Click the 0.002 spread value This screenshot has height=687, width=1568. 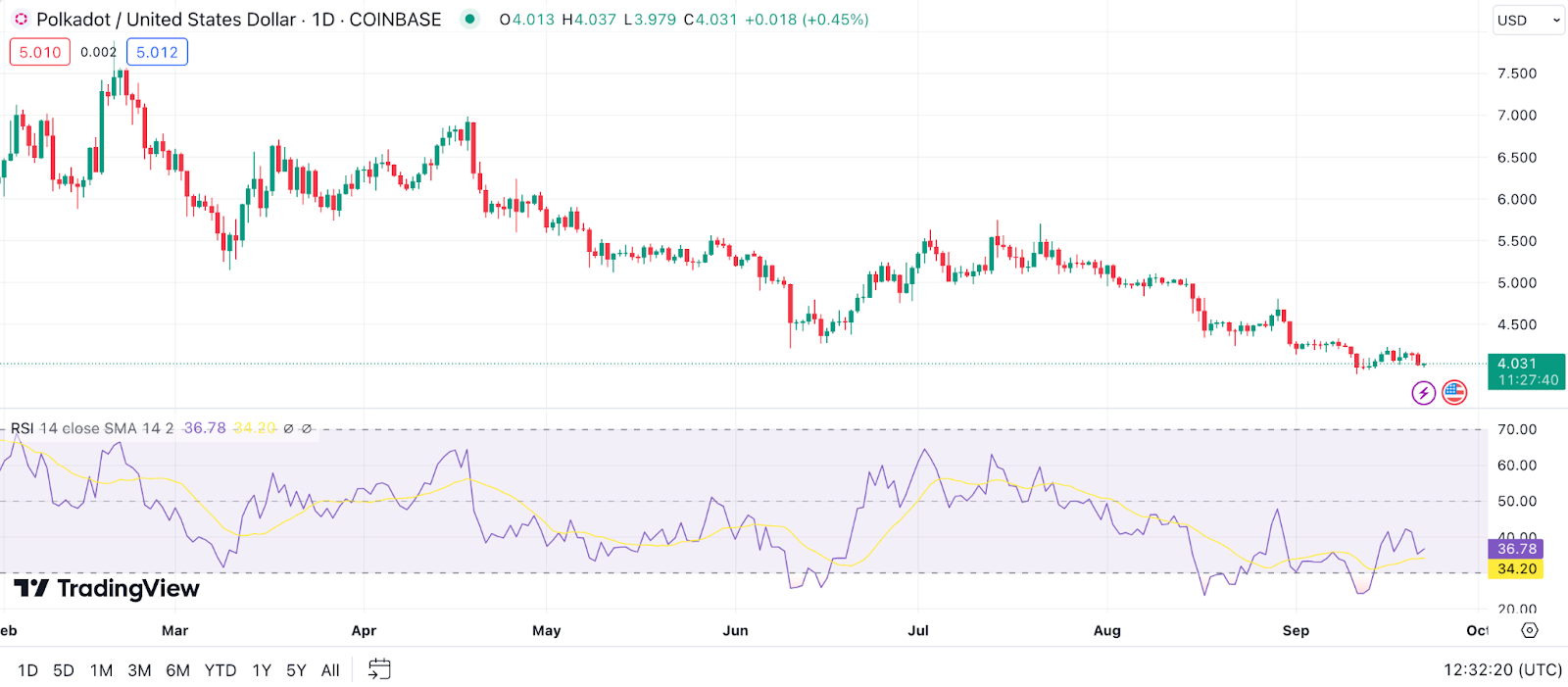click(98, 52)
